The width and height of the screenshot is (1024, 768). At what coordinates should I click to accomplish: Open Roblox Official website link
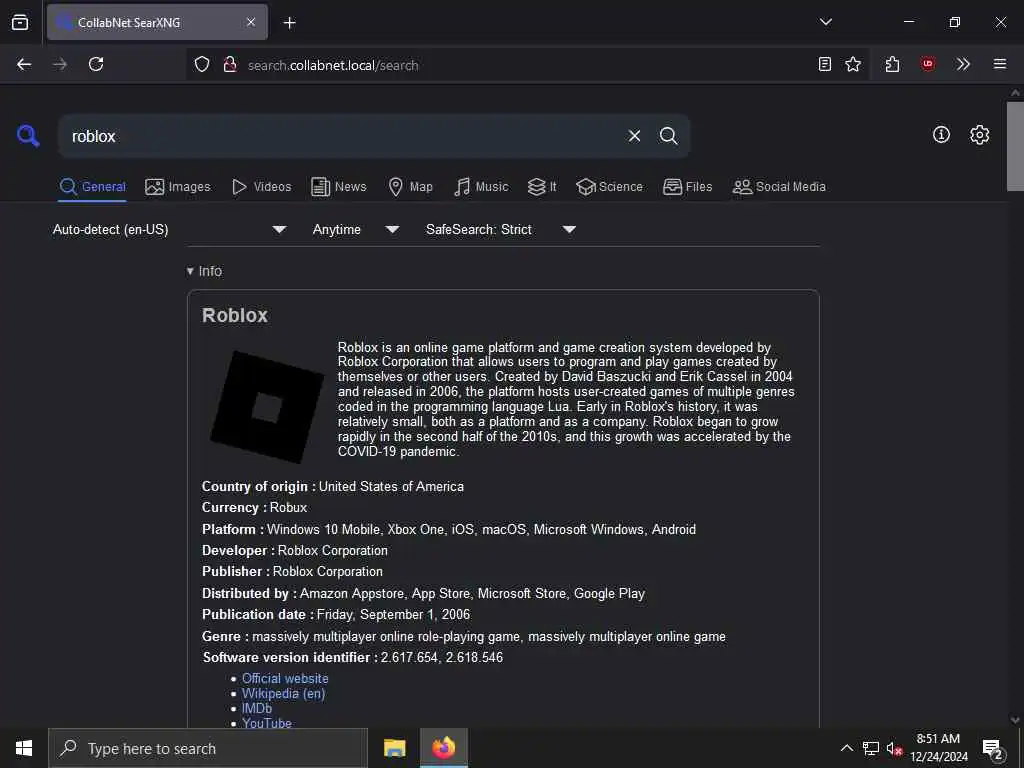pos(285,679)
